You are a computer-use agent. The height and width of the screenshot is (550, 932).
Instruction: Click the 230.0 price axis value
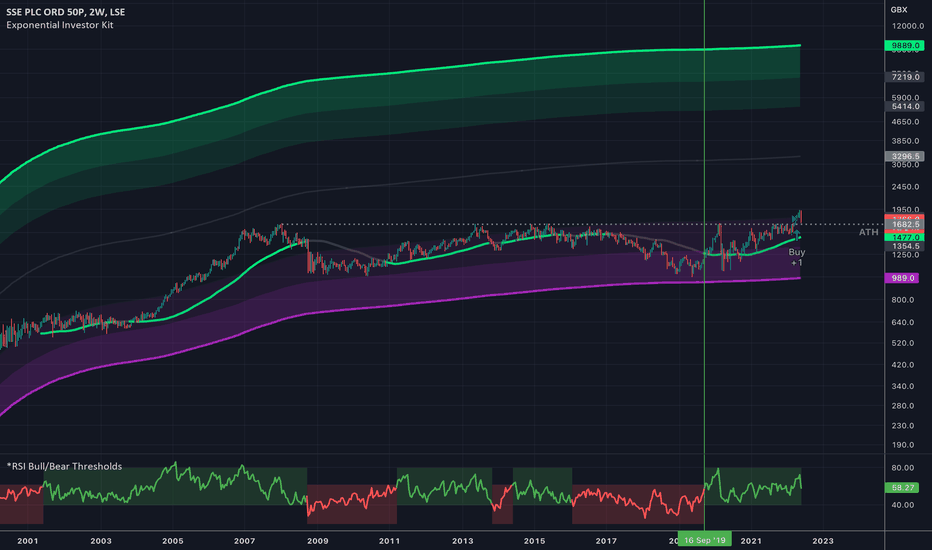click(902, 426)
